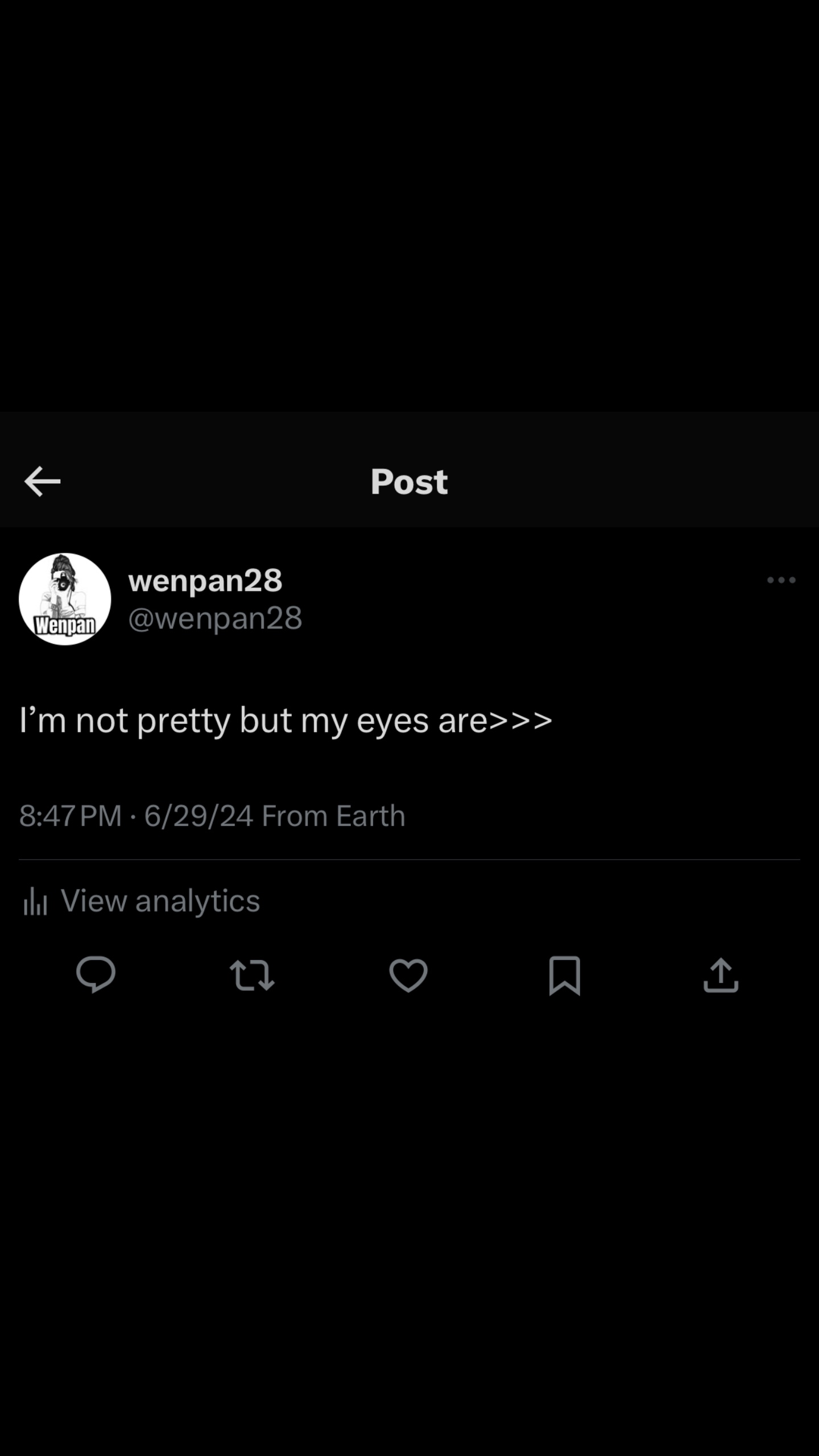Tap the bold wenpan28 display name
This screenshot has width=819, height=1456.
[205, 581]
